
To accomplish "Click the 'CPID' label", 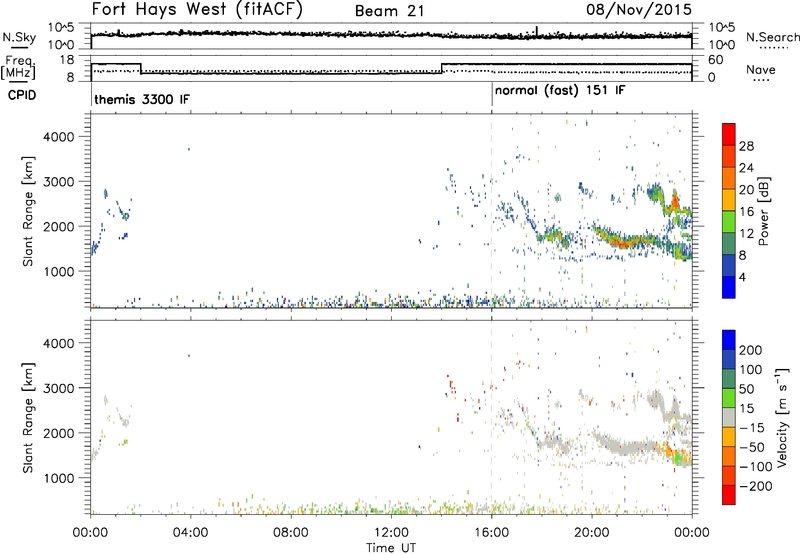I will (22, 95).
